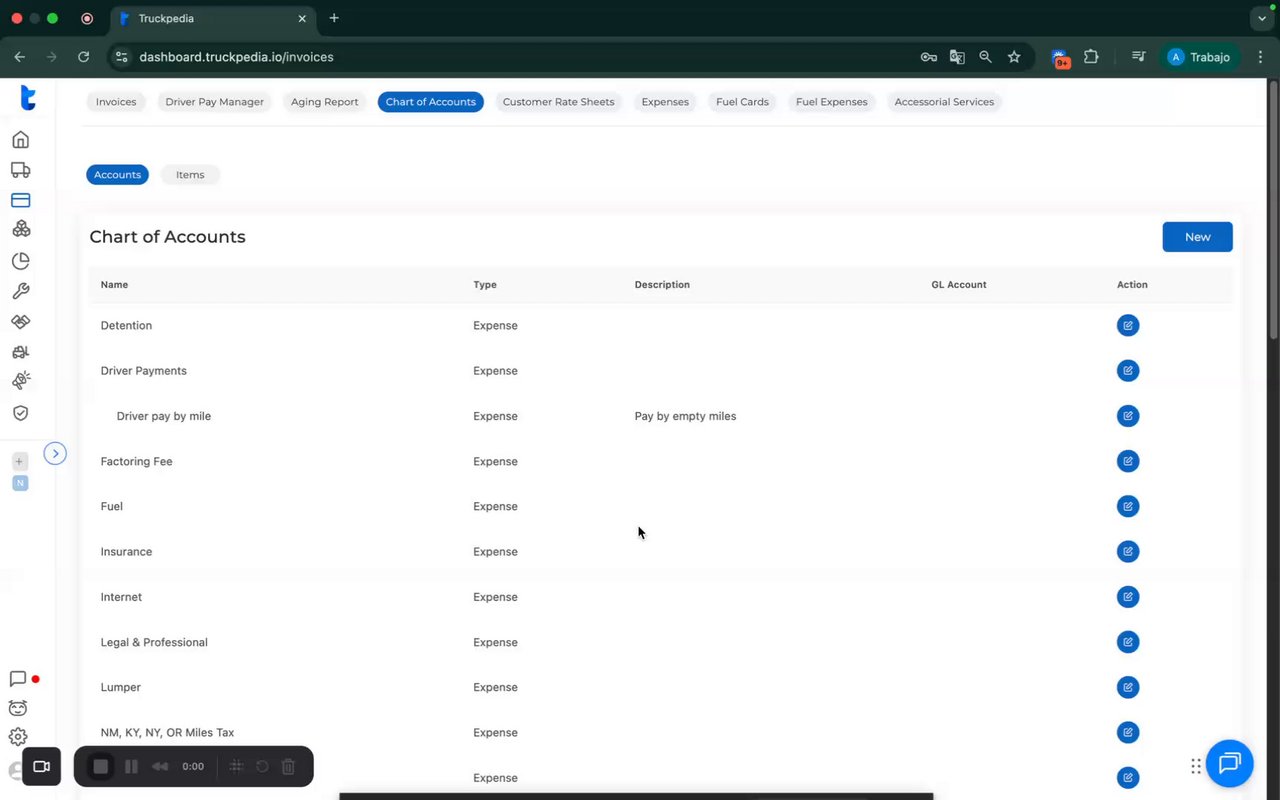Open the wrench maintenance sidebar icon
Viewport: 1280px width, 800px height.
coord(20,291)
